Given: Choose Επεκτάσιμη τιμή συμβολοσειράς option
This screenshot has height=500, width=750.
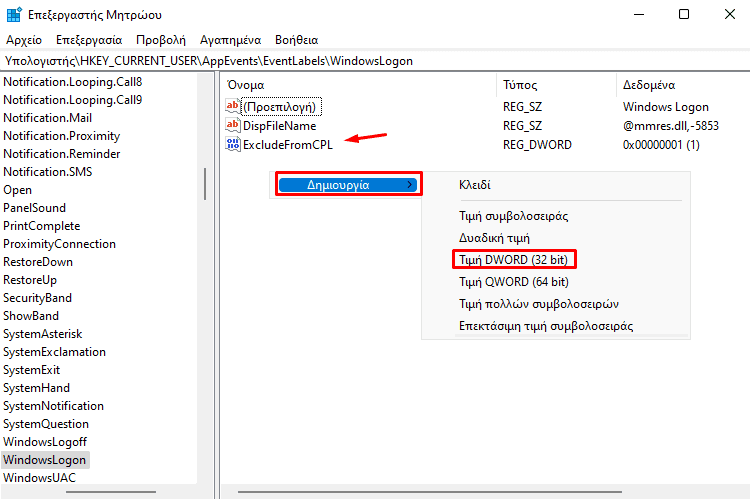Looking at the screenshot, I should (x=546, y=326).
